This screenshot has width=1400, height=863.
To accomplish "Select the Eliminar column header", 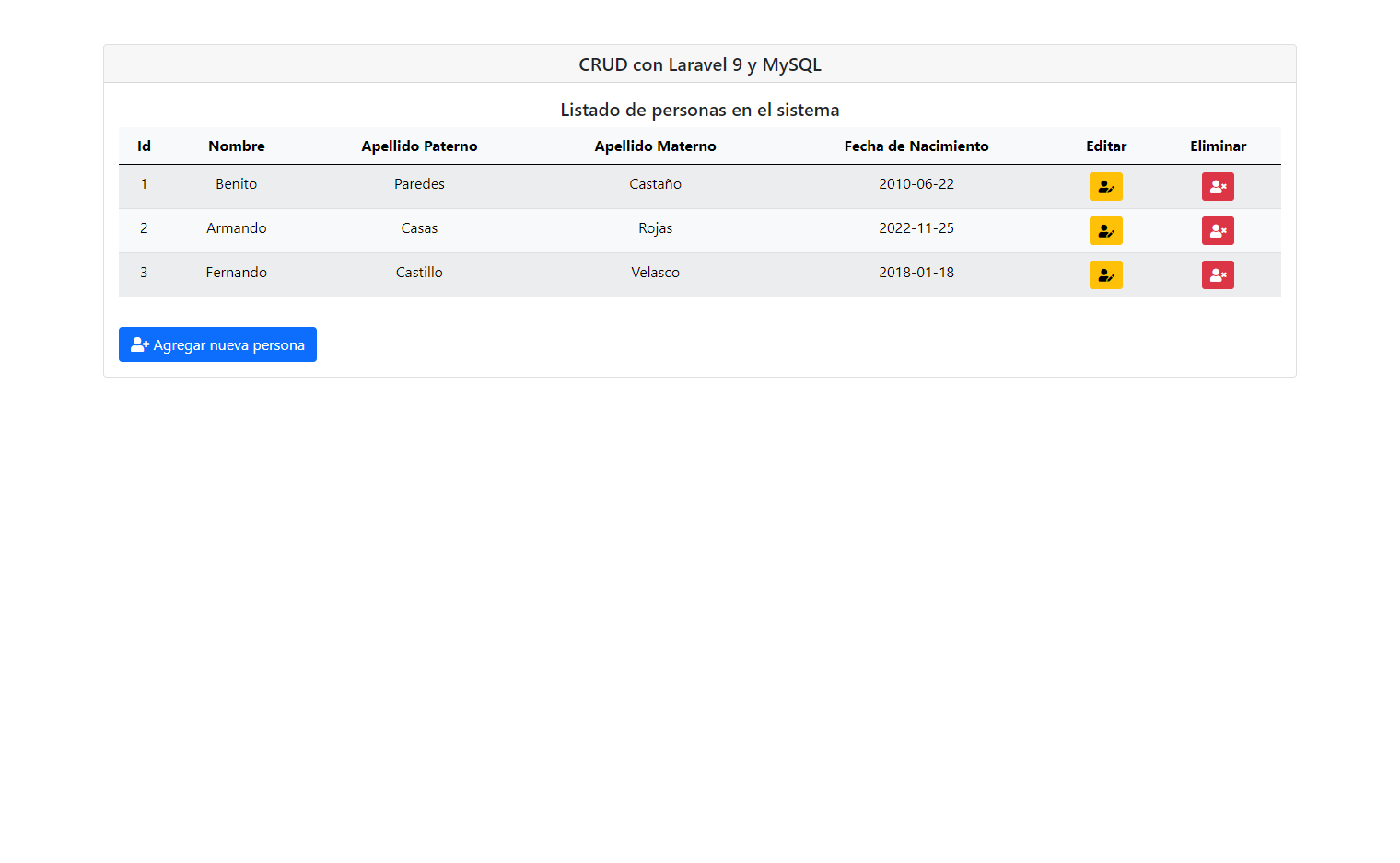I will [1218, 146].
